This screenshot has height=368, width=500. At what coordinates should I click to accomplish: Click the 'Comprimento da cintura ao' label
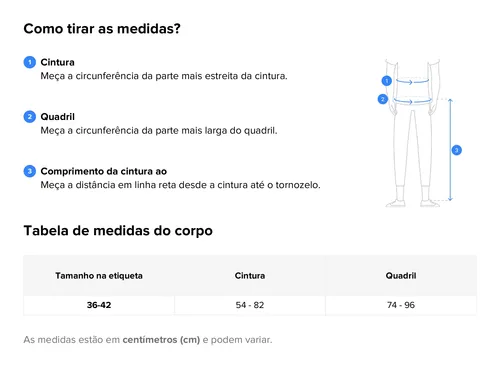[x=104, y=171]
